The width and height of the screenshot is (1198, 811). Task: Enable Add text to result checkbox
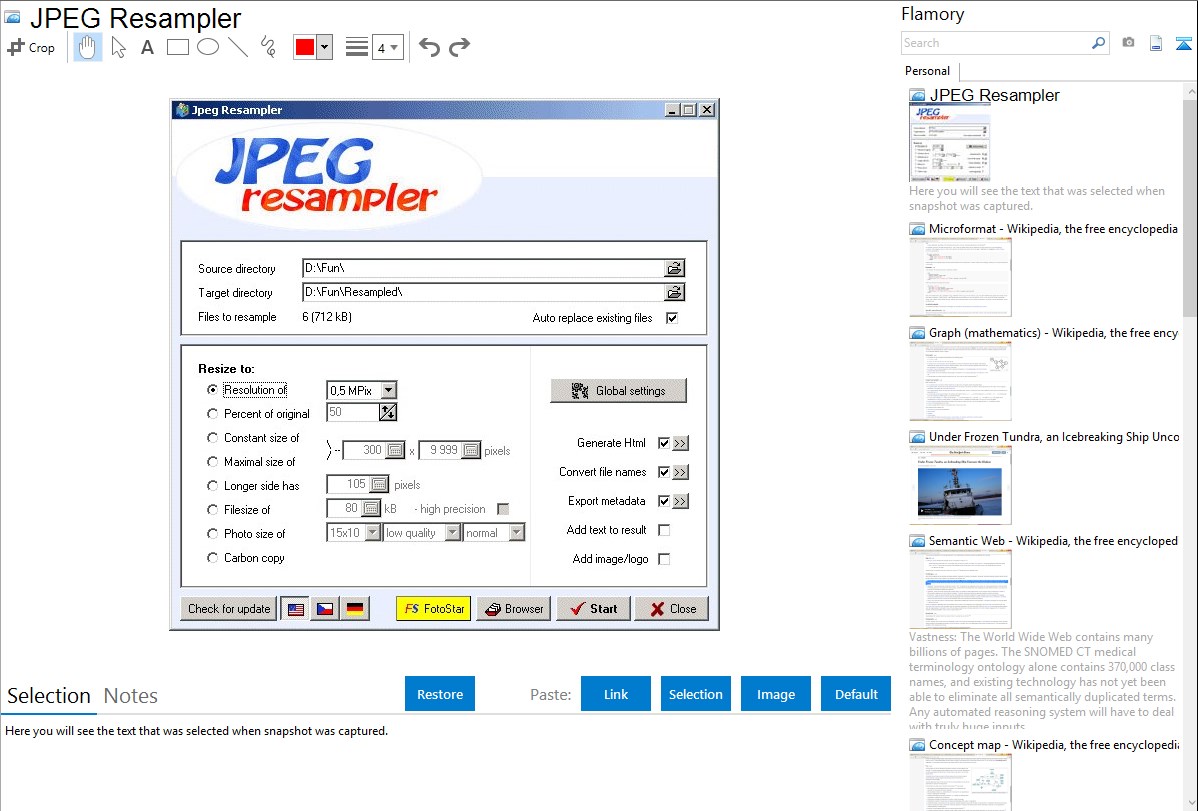664,530
